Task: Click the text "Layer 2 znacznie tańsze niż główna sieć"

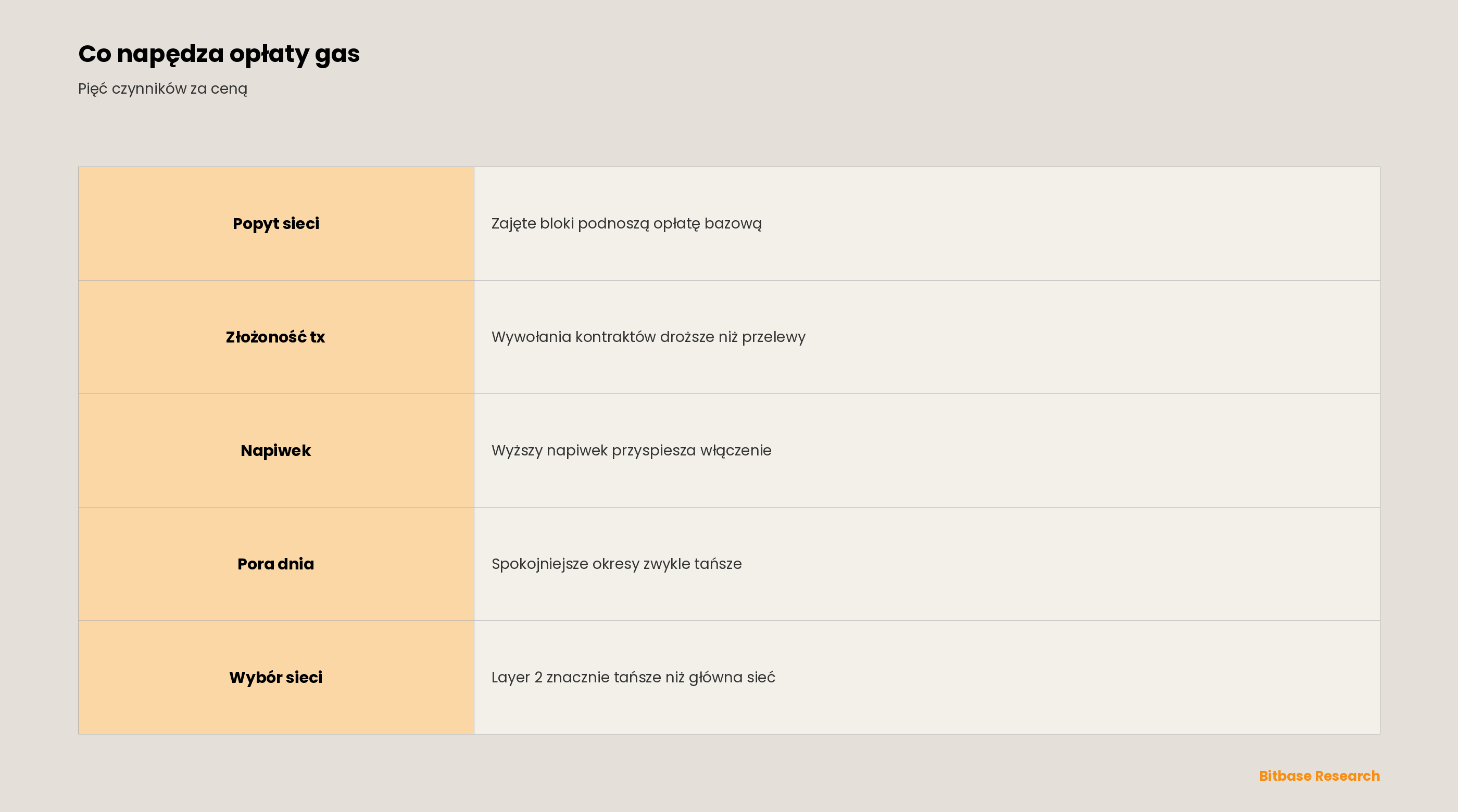Action: (x=633, y=678)
